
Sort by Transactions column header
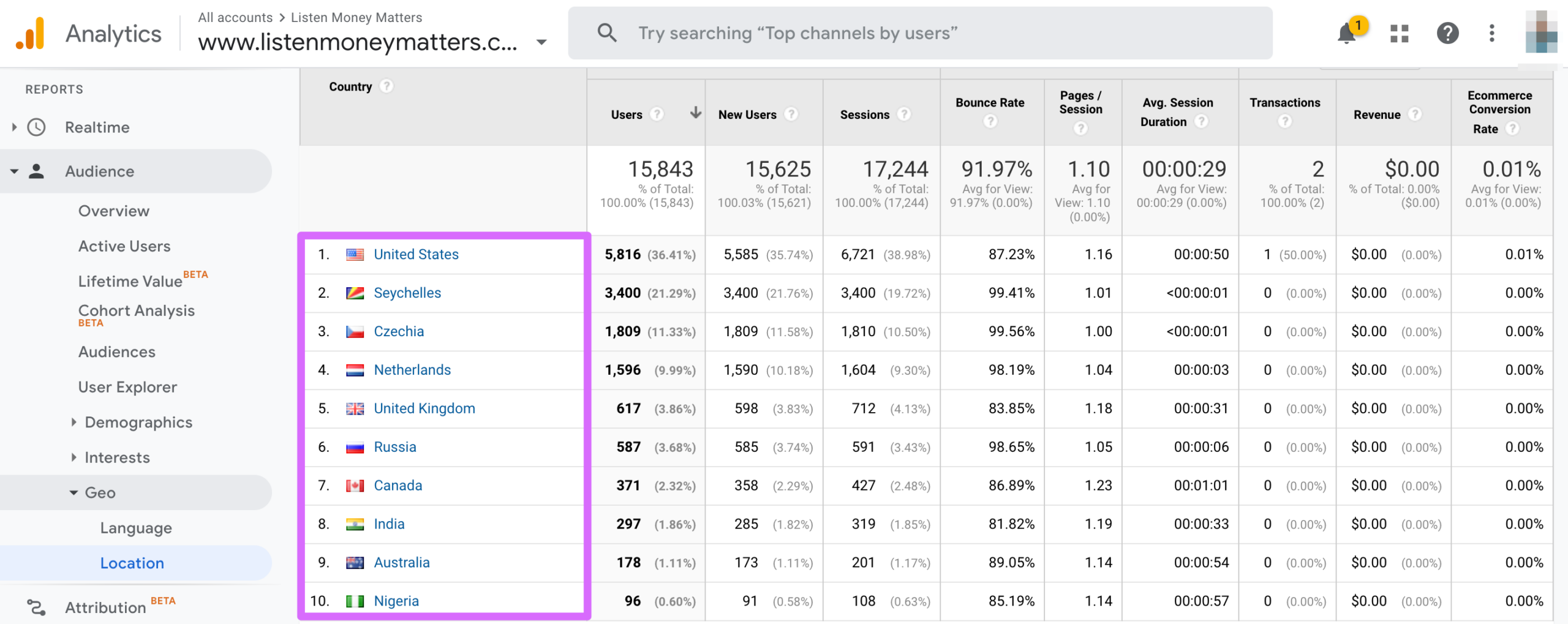[1285, 103]
